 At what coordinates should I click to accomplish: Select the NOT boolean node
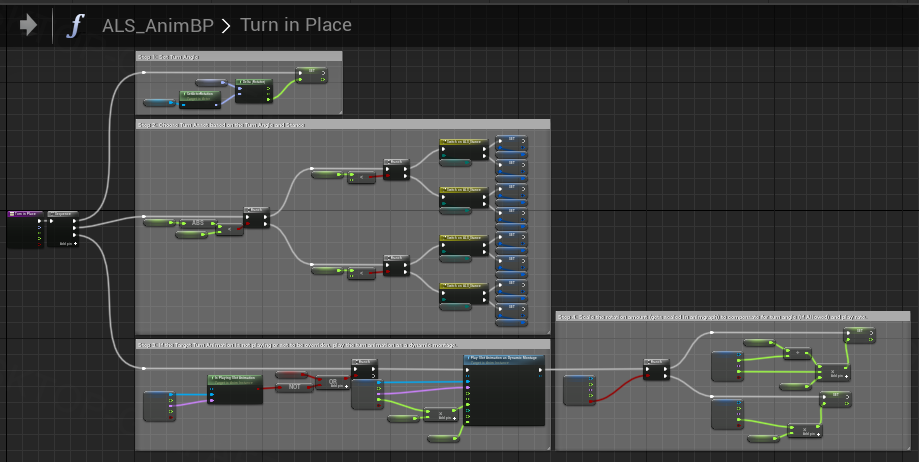[x=293, y=386]
